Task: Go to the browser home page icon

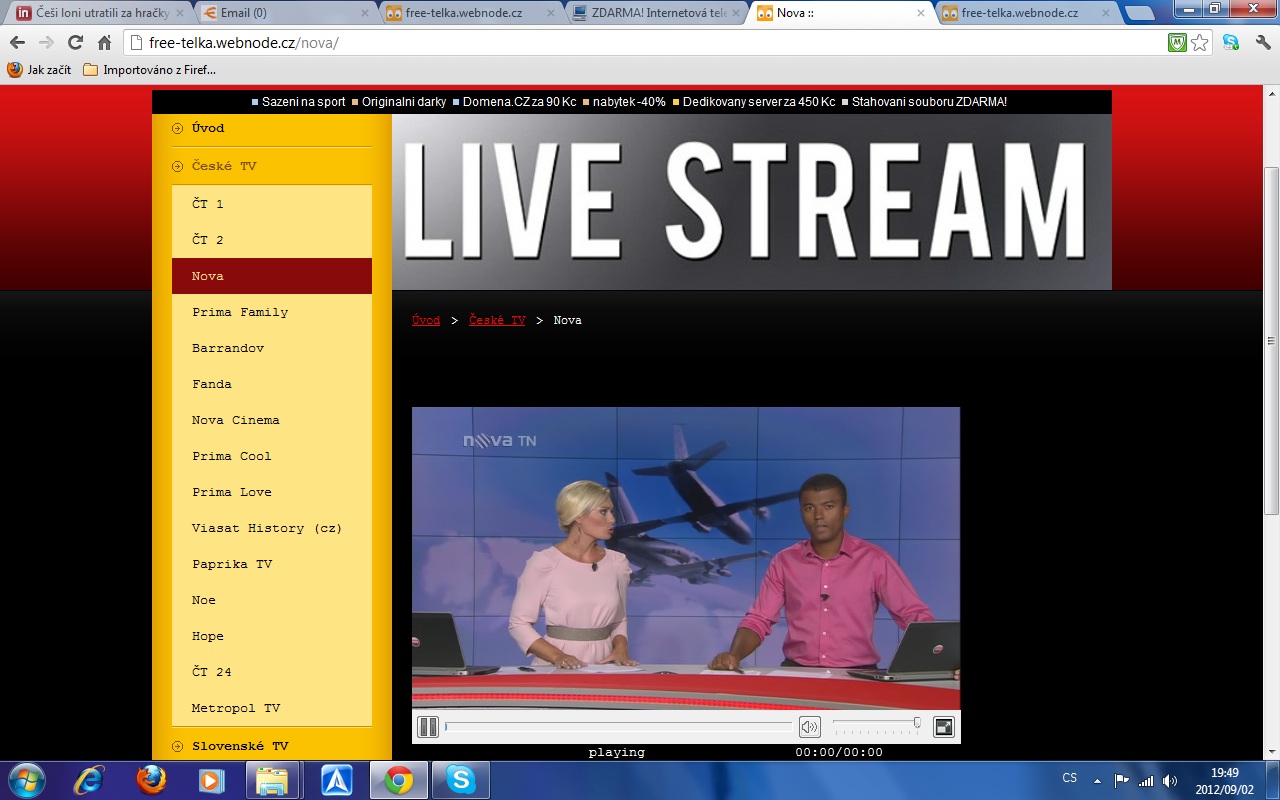Action: [x=104, y=42]
